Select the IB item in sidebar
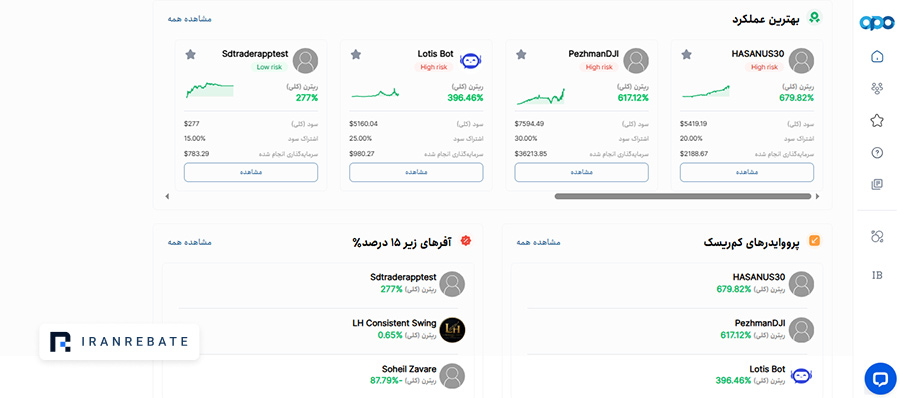 (876, 275)
